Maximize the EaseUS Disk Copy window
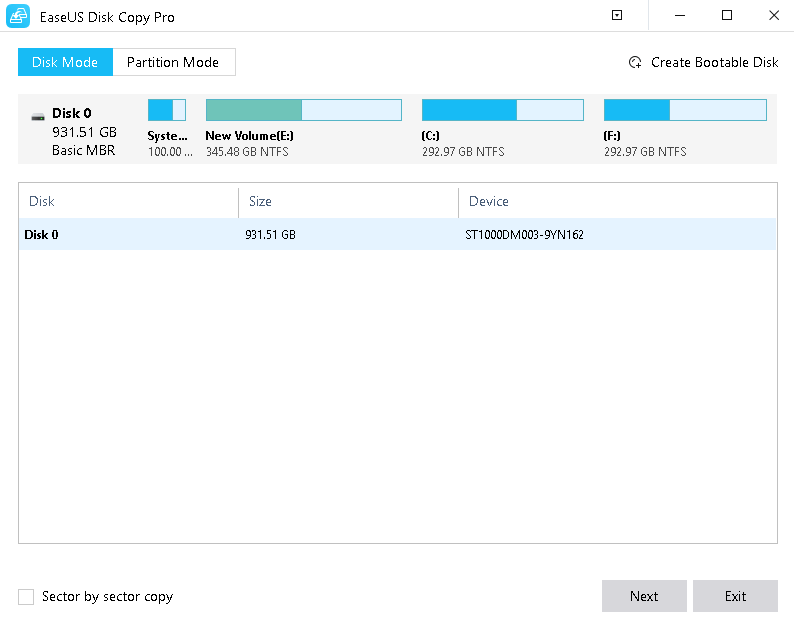The width and height of the screenshot is (794, 625). (727, 16)
